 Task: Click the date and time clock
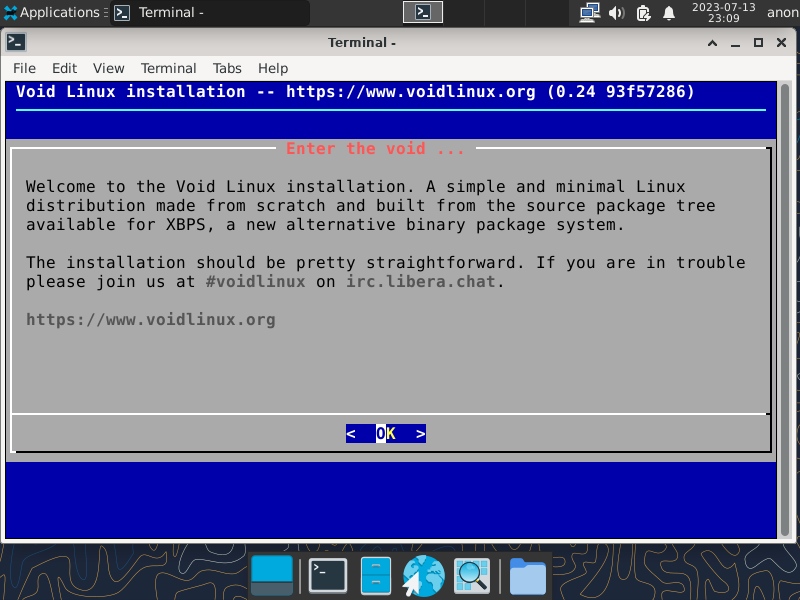[x=723, y=12]
